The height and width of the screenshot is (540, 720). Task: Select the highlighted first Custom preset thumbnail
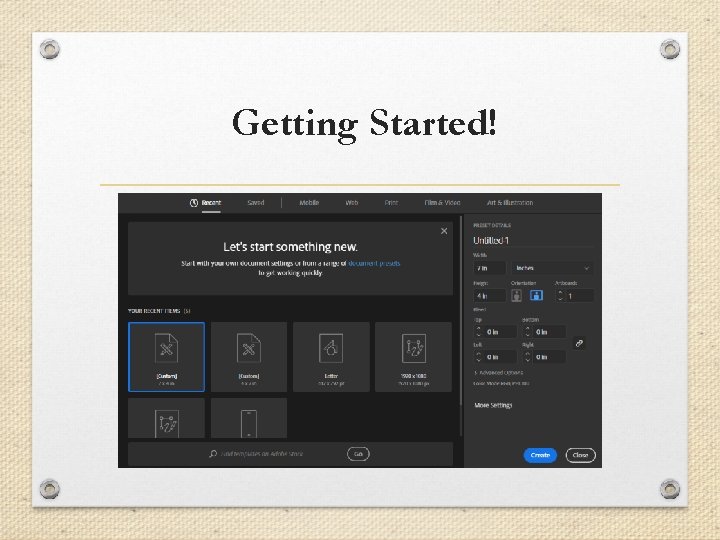167,357
